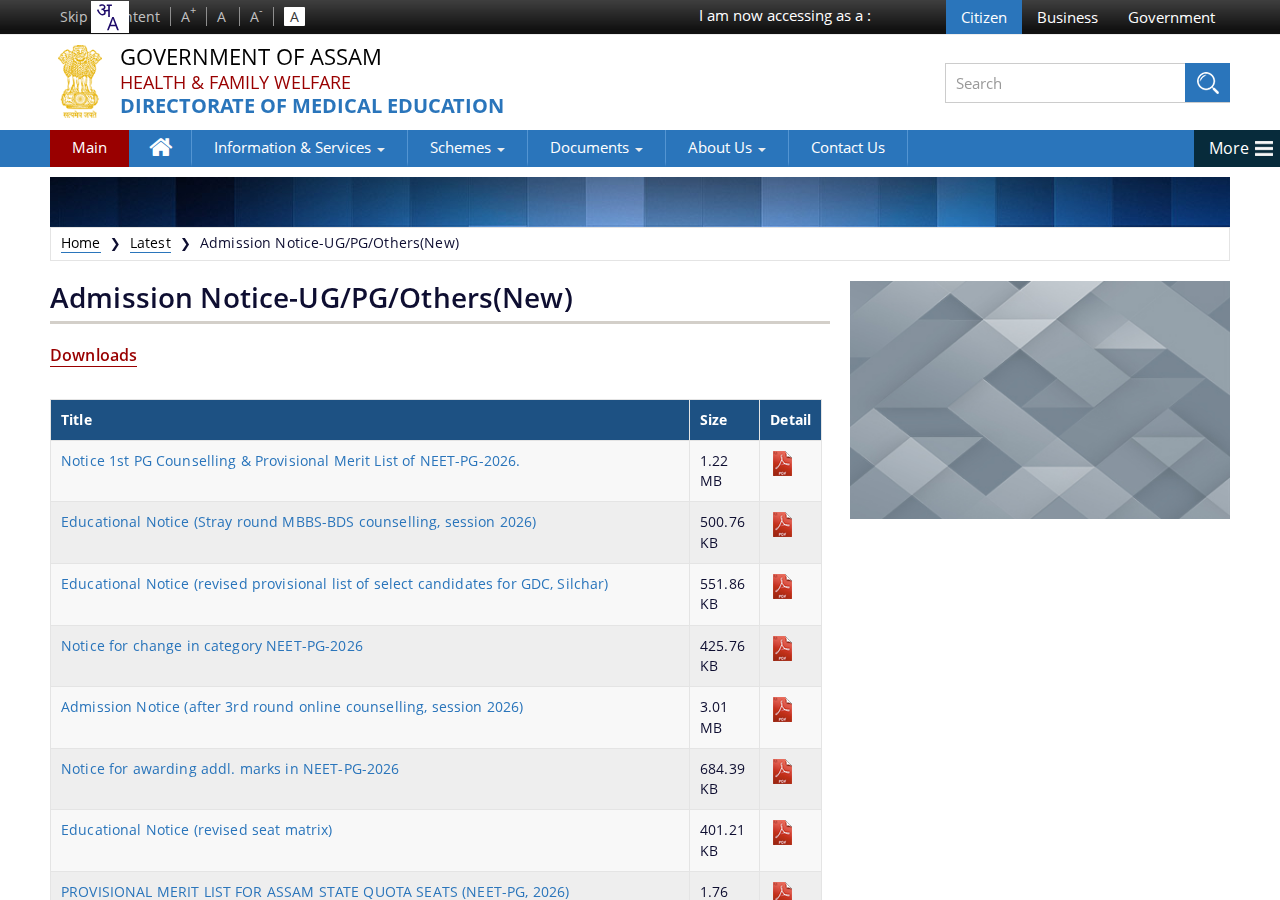Open Notice 1st PG Counselling title link
The image size is (1280, 900).
pyautogui.click(x=290, y=461)
